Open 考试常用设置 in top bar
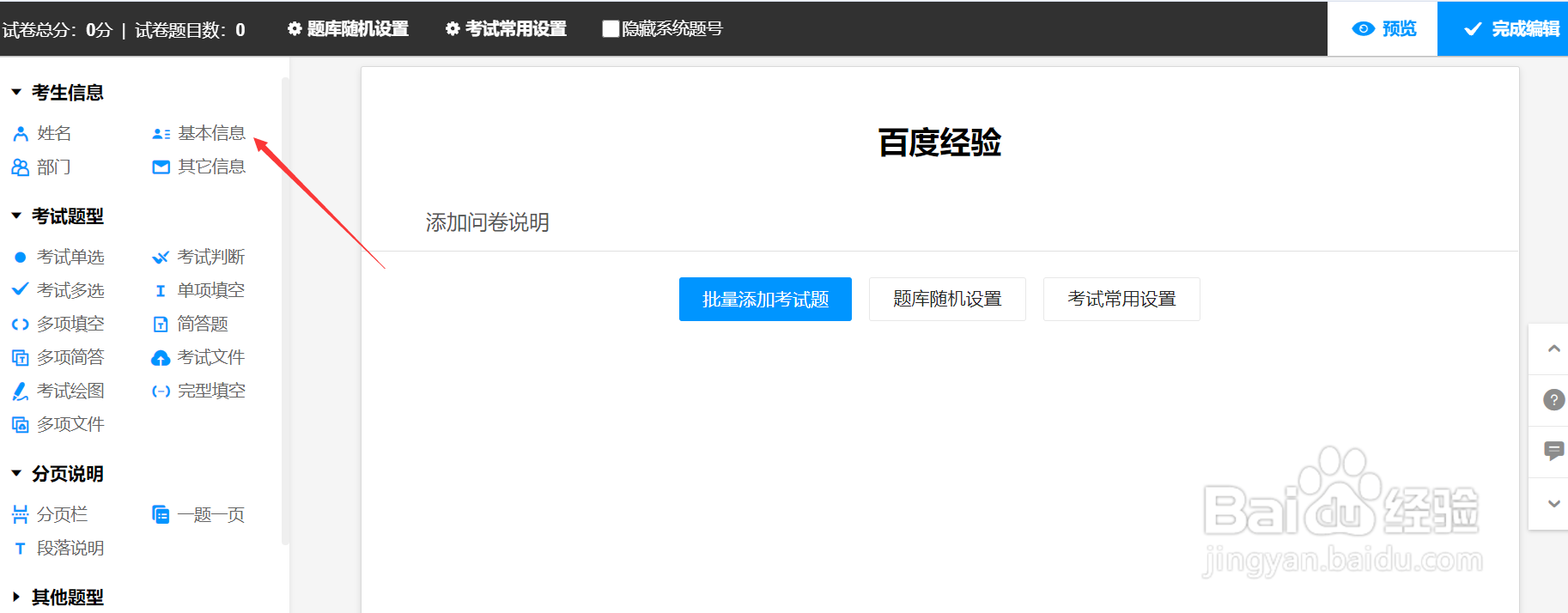1568x613 pixels. [x=506, y=29]
